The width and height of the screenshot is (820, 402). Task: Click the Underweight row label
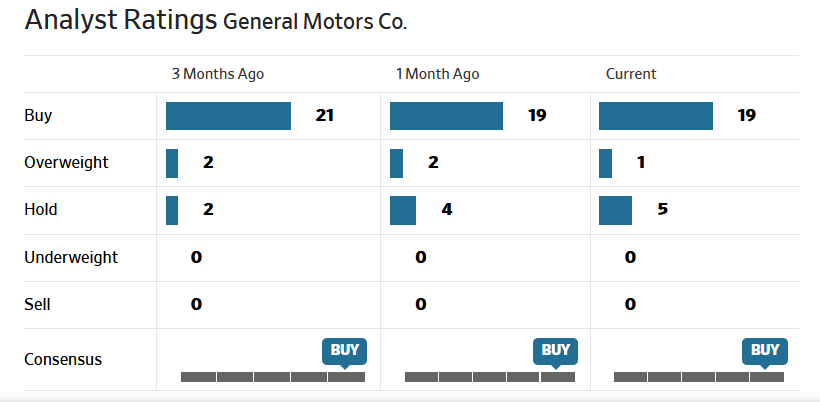pos(71,257)
